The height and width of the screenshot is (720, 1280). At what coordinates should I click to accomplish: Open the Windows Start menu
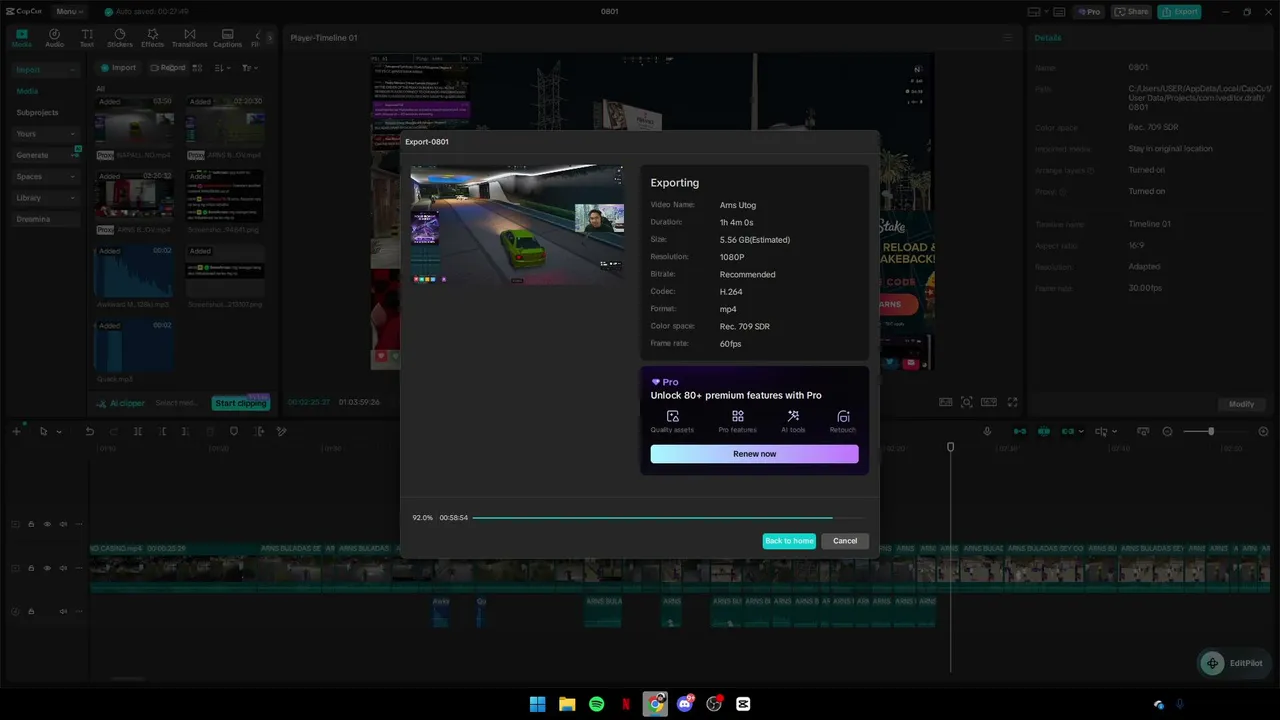(x=537, y=704)
